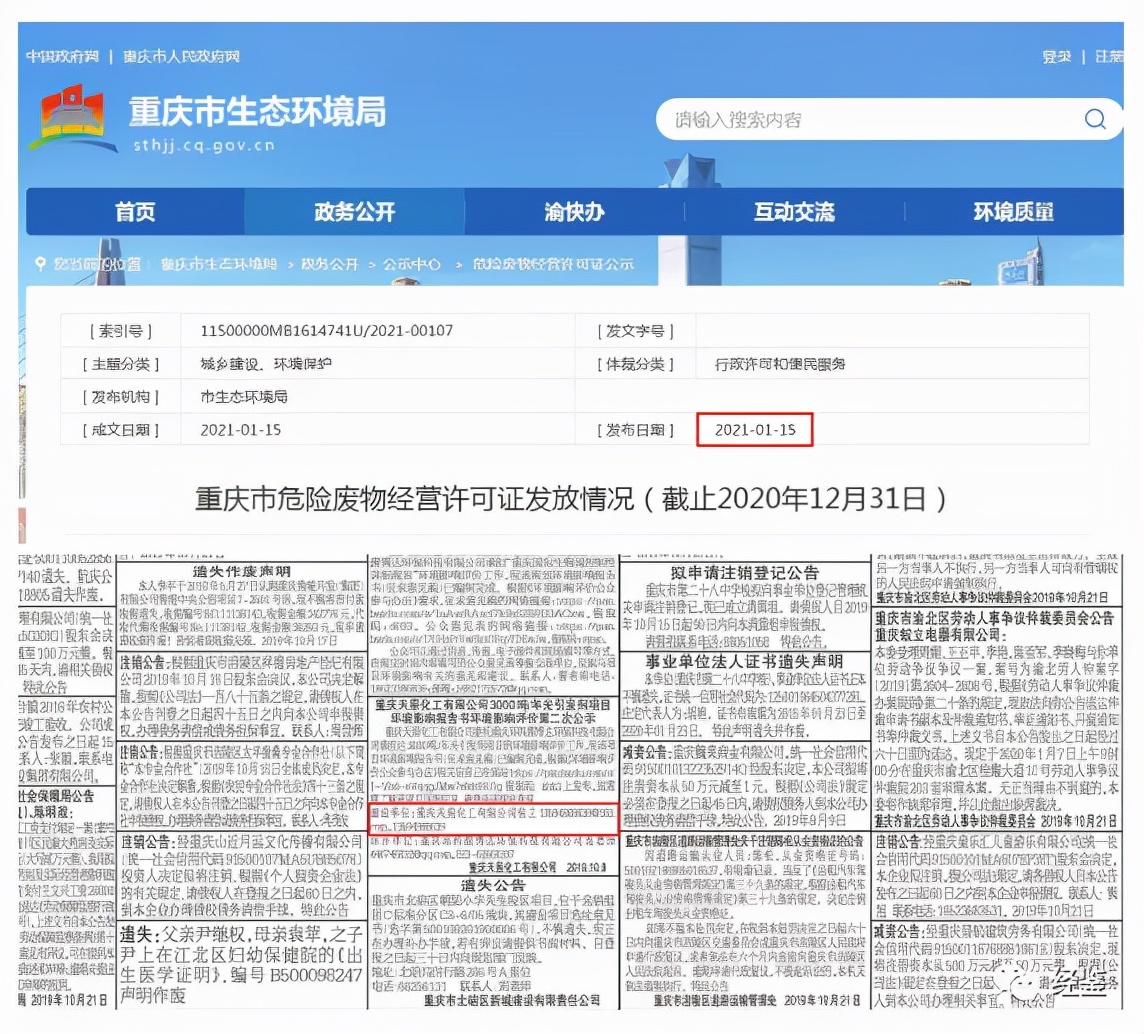
Task: Open the 首页 home menu
Action: [x=135, y=211]
